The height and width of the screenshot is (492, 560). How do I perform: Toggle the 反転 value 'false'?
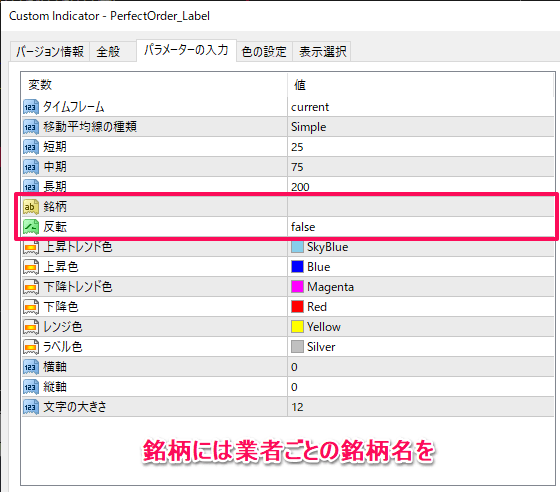pyautogui.click(x=303, y=227)
